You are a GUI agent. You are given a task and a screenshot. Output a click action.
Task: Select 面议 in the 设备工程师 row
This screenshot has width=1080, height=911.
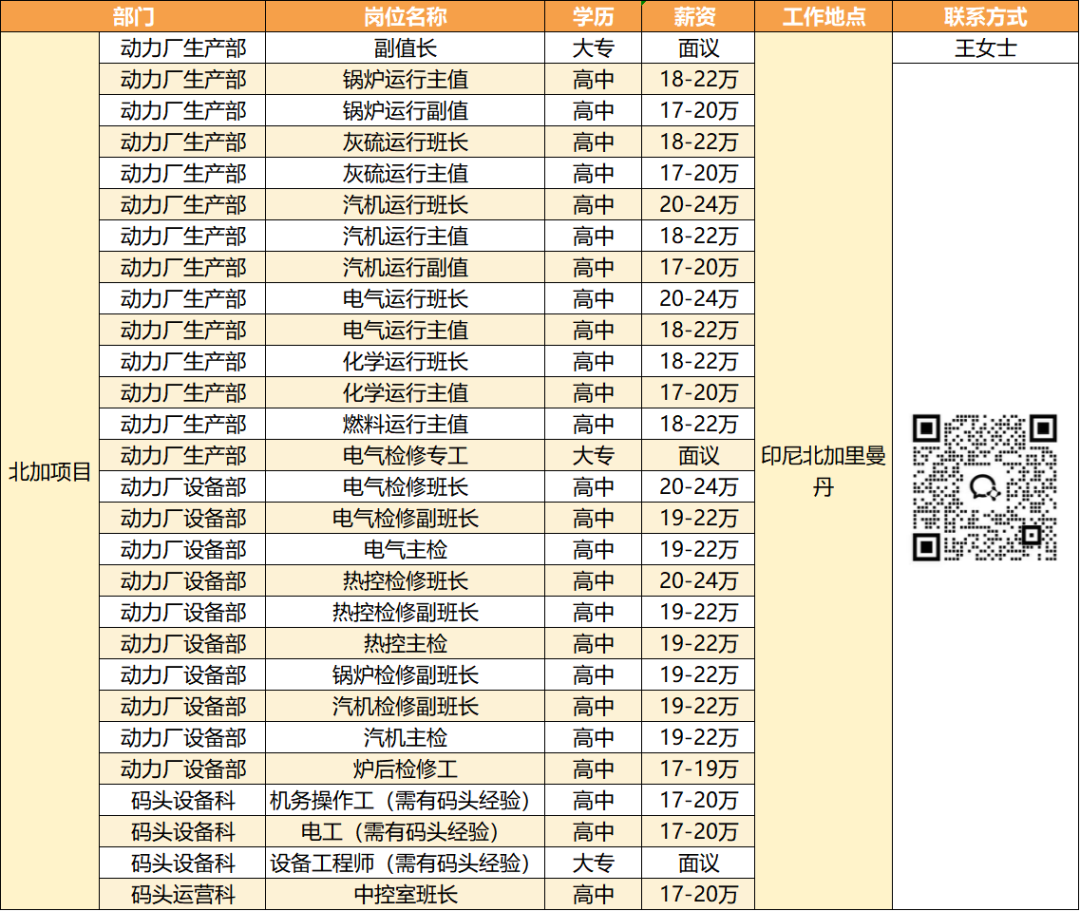coord(698,863)
